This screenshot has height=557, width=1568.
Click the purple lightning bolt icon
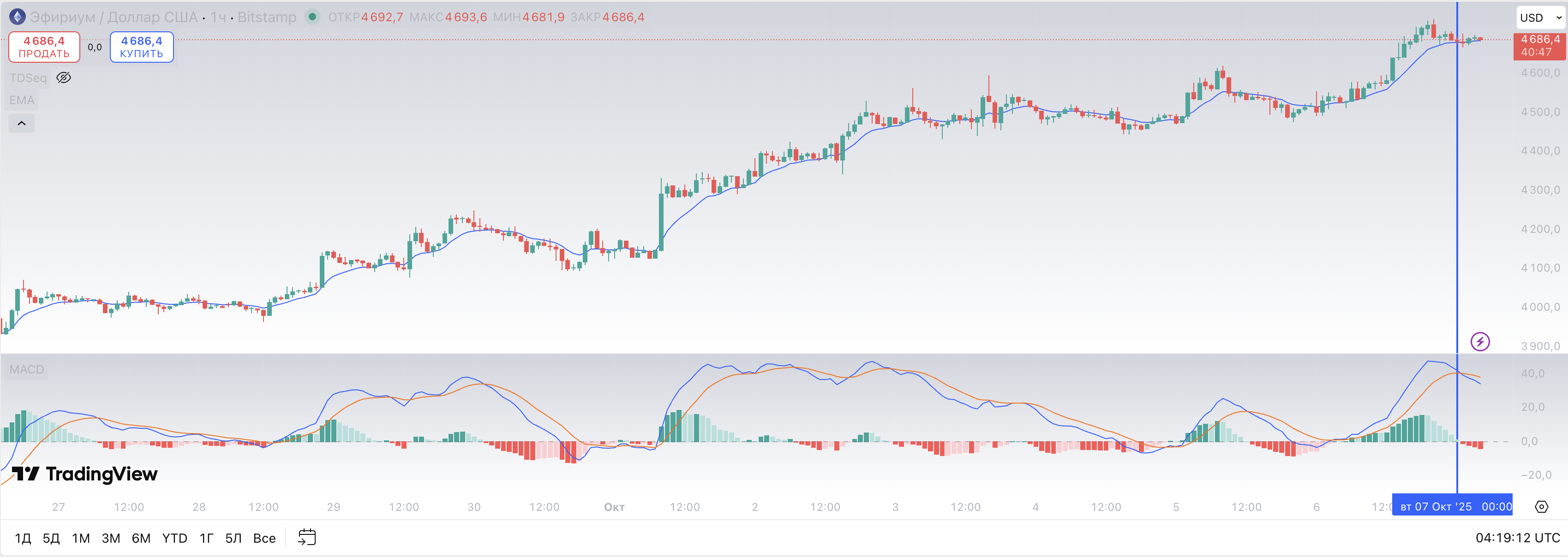coord(1480,342)
